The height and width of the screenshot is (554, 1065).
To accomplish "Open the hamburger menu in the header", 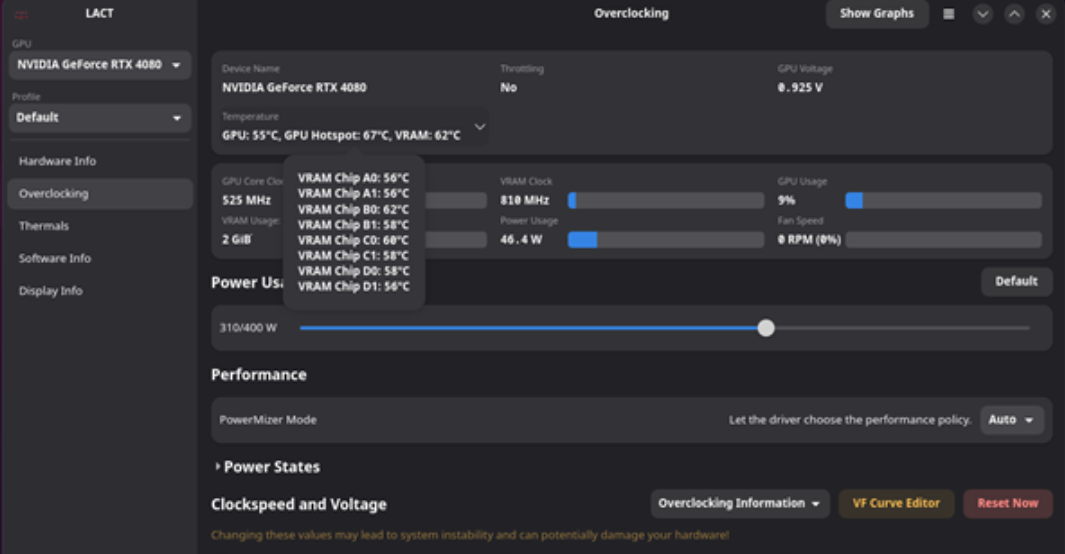I will pos(949,14).
